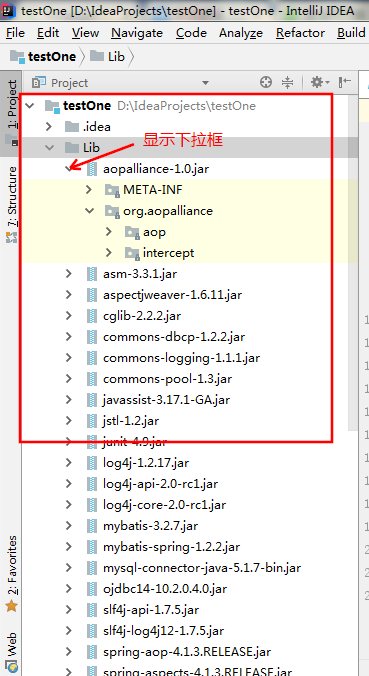Open the Code menu
This screenshot has height=676, width=369.
191,33
